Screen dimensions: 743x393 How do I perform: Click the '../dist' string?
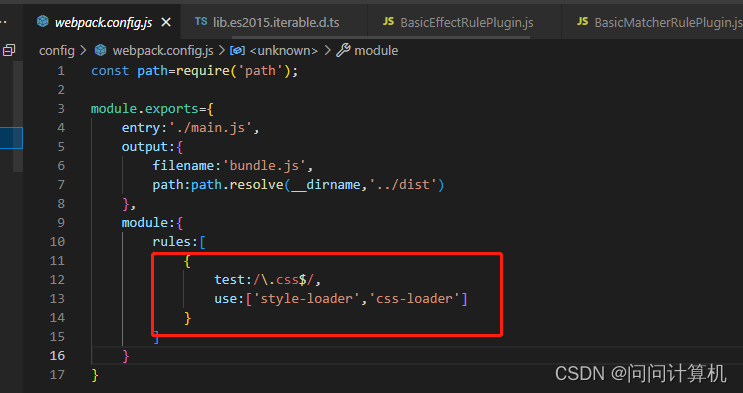(402, 184)
